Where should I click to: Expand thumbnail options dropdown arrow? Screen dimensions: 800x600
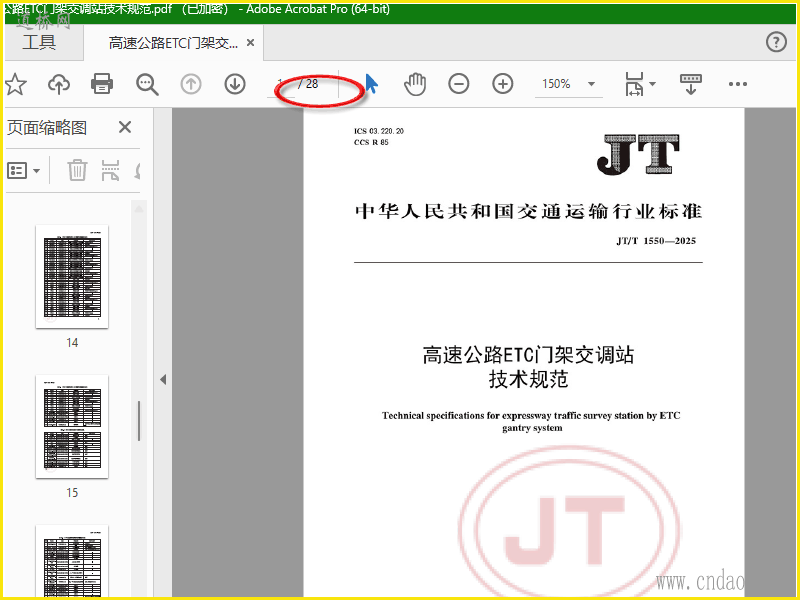click(x=36, y=171)
